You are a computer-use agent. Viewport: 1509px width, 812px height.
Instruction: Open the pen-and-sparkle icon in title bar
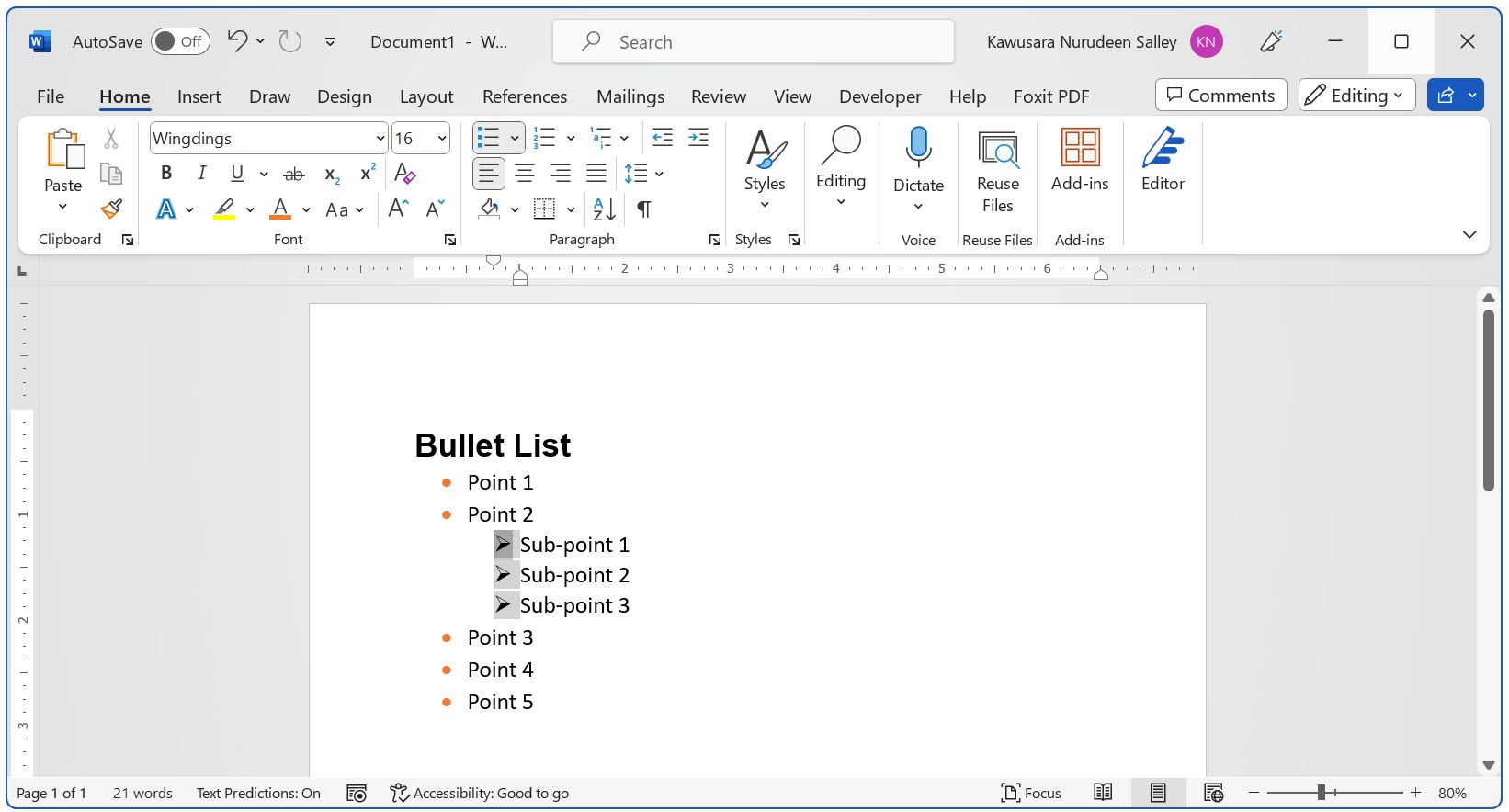(x=1271, y=41)
